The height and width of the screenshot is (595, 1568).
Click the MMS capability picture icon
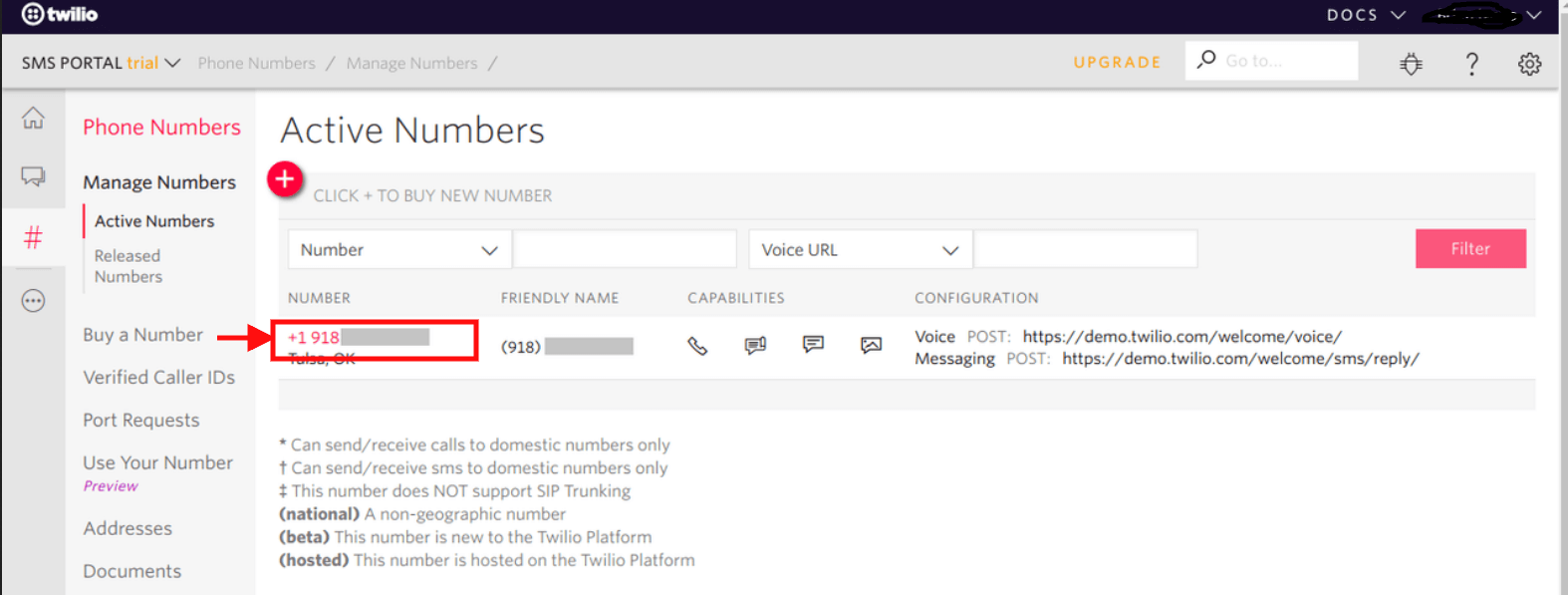pyautogui.click(x=871, y=346)
